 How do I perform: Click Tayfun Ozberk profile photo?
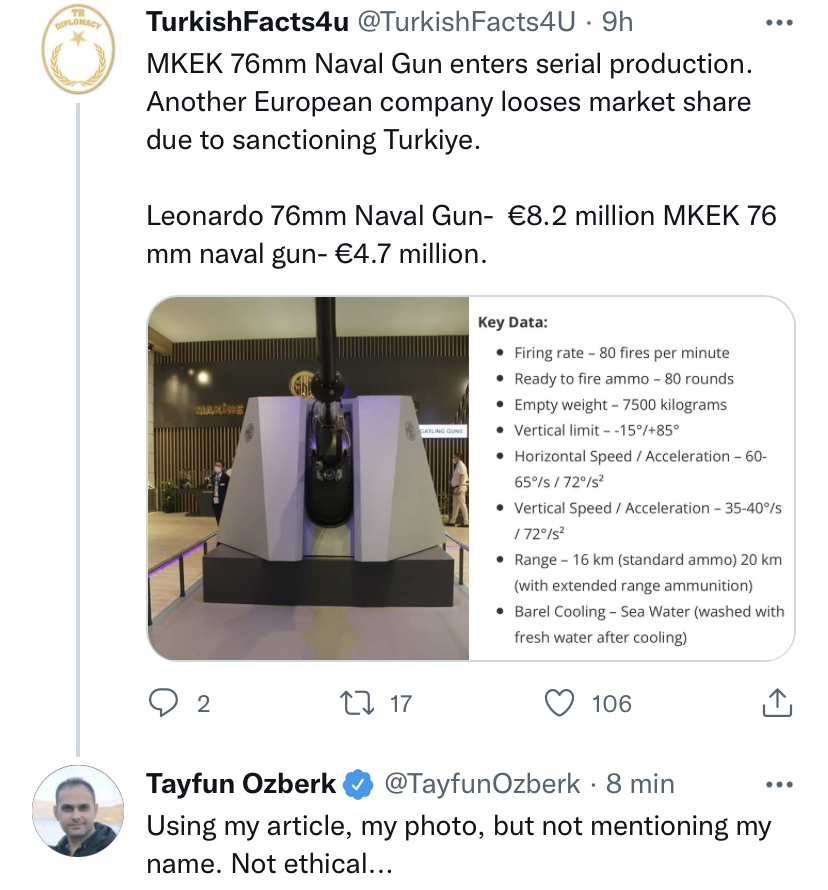pyautogui.click(x=78, y=811)
